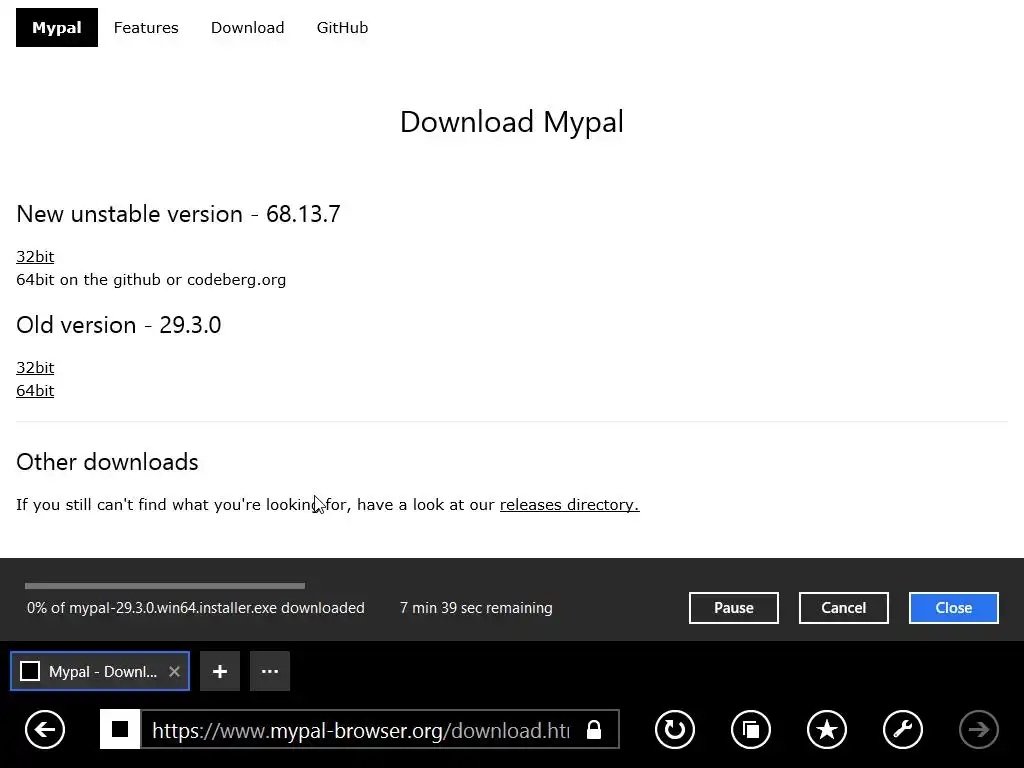Open a new tab with plus button
1024x768 pixels.
tap(220, 671)
